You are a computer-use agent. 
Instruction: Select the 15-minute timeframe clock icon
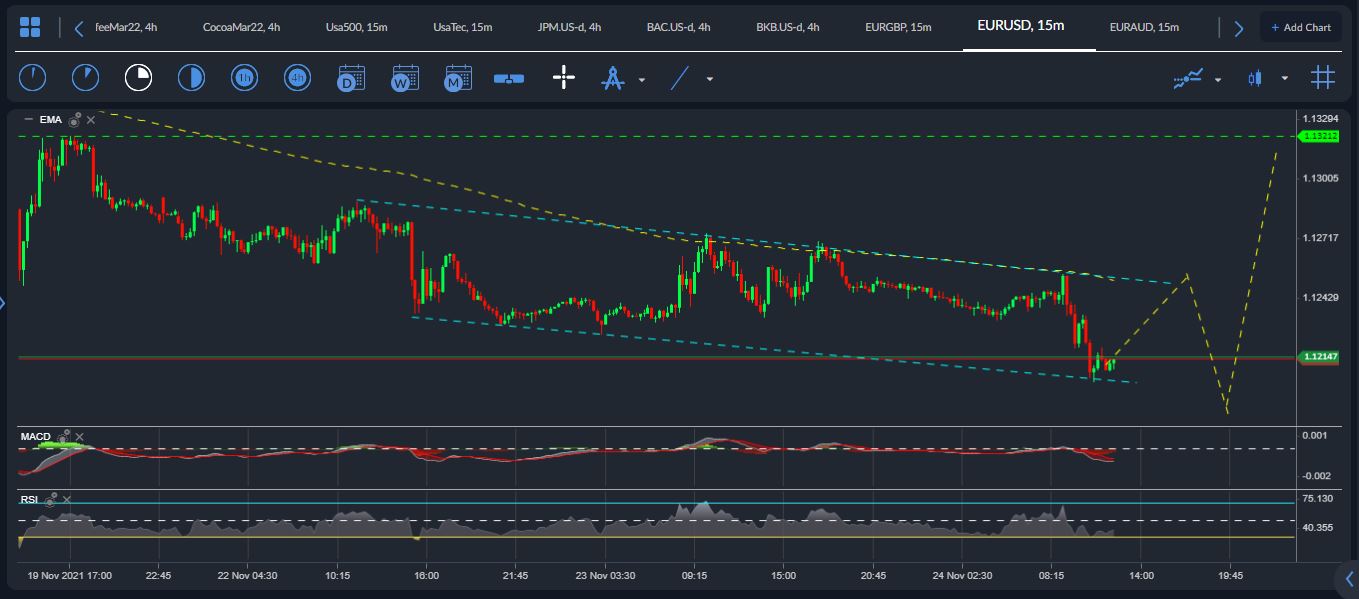pos(138,77)
